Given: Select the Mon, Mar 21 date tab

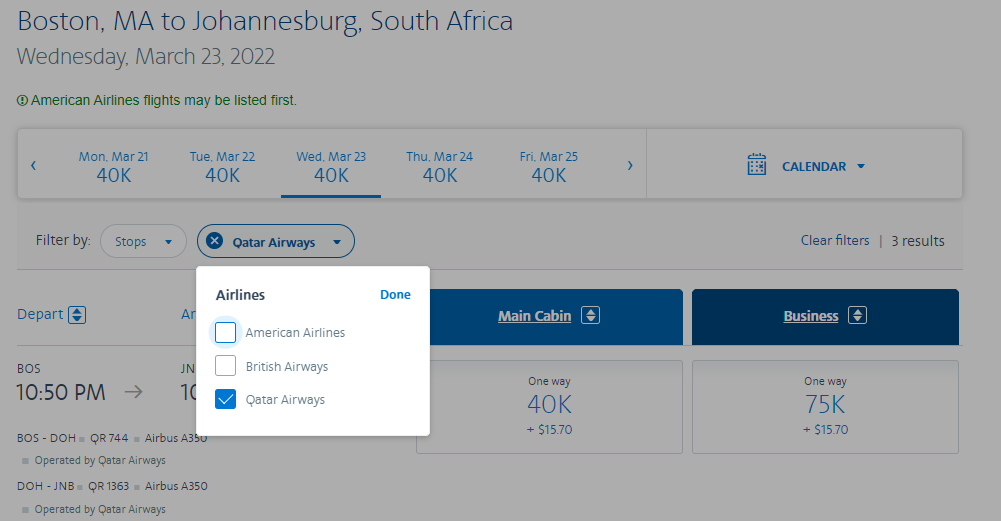Looking at the screenshot, I should [114, 166].
